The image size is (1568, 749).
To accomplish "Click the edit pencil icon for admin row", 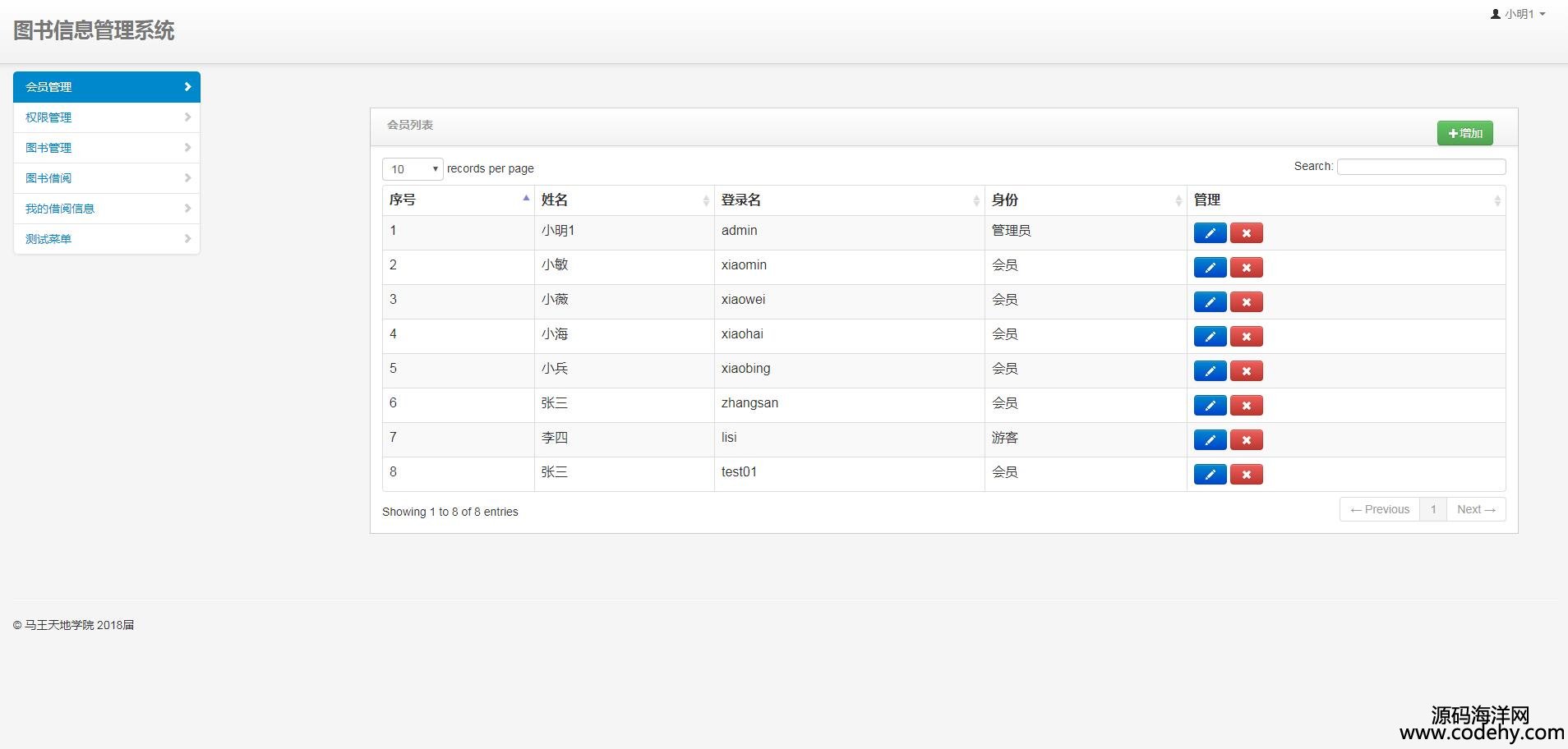I will point(1210,233).
